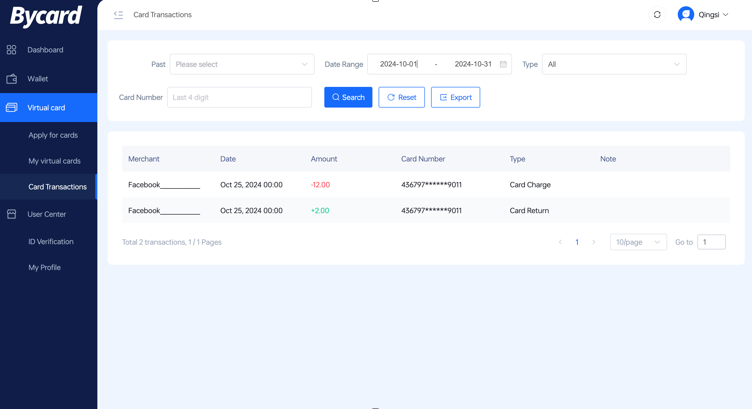The image size is (752, 409).
Task: Open the Type filter dropdown
Action: tap(613, 64)
